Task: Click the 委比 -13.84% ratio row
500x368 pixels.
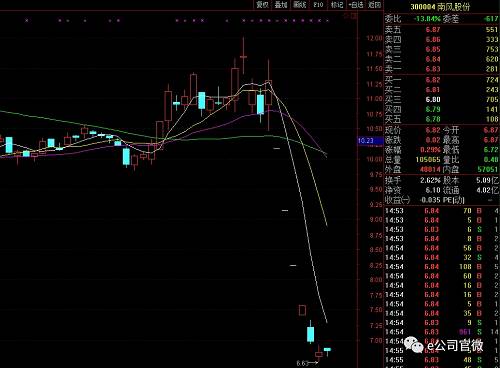Action: [442, 19]
